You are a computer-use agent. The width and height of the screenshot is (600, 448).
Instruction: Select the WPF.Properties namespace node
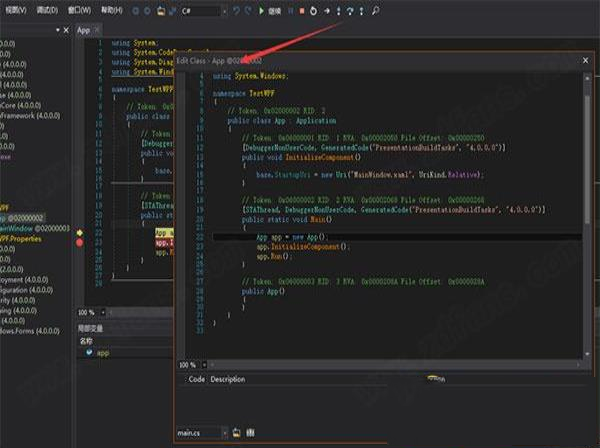(x=21, y=239)
